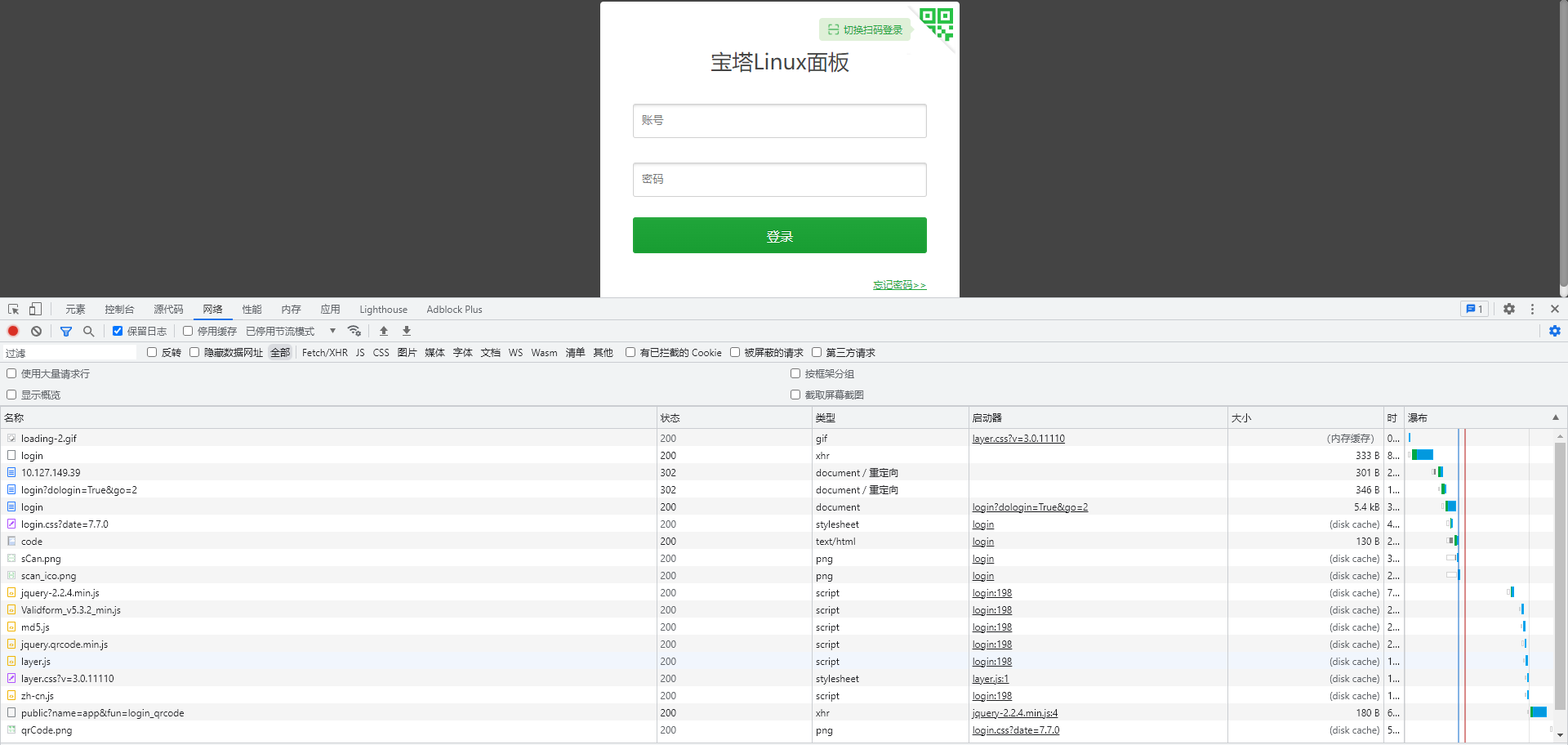Check the 被屏蔽的请求 checkbox

tap(735, 352)
